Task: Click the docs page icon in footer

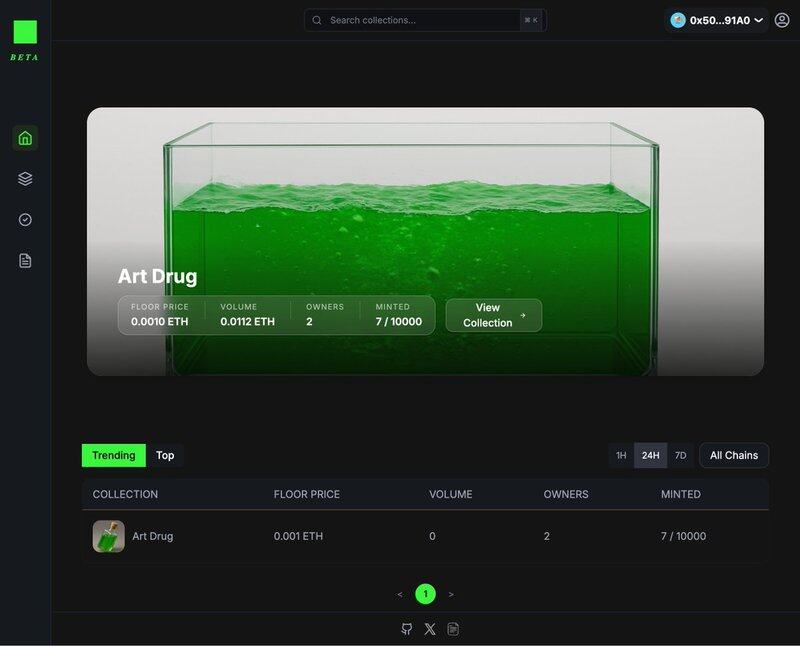Action: click(x=453, y=629)
